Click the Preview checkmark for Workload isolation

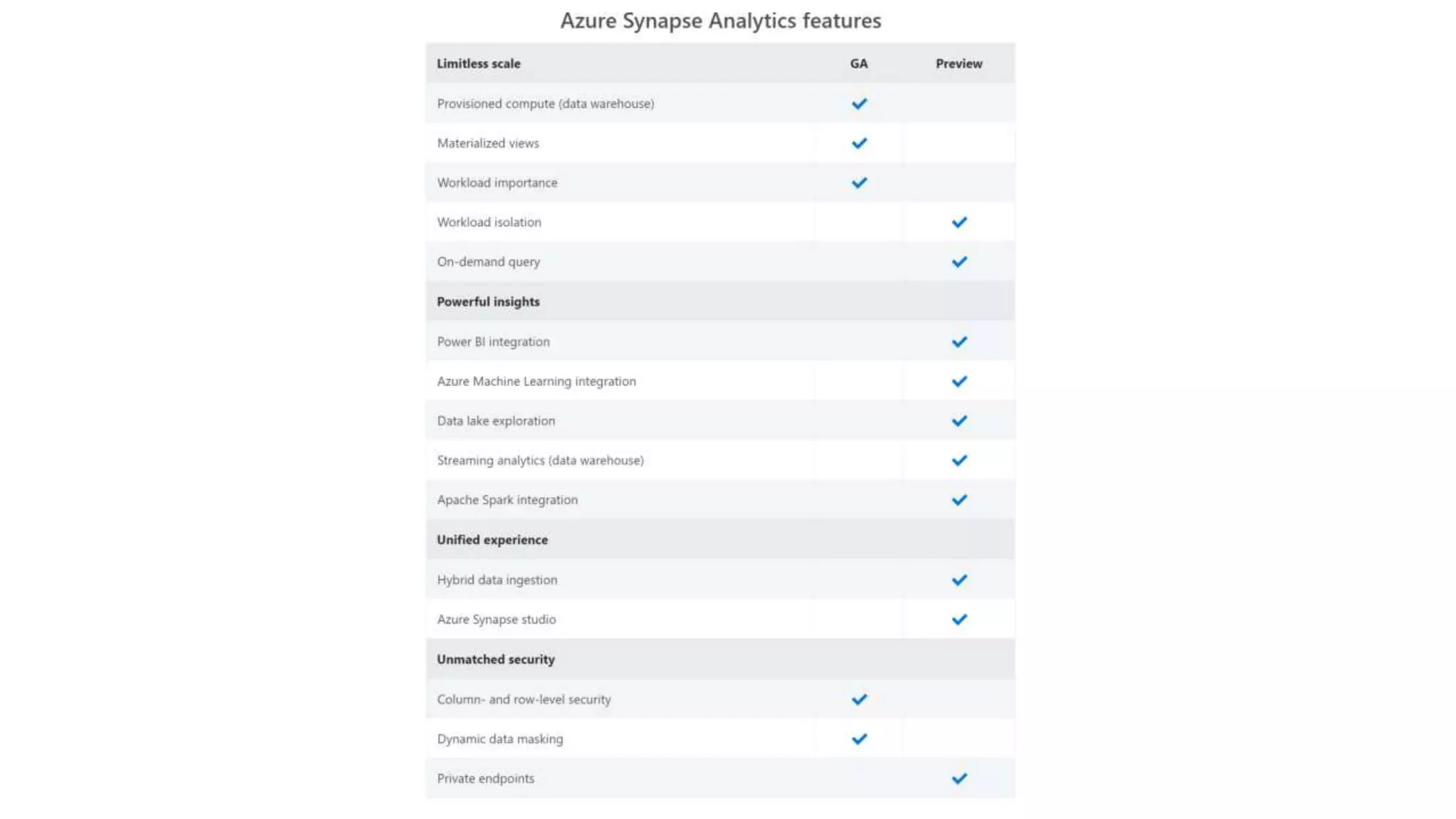coord(959,223)
